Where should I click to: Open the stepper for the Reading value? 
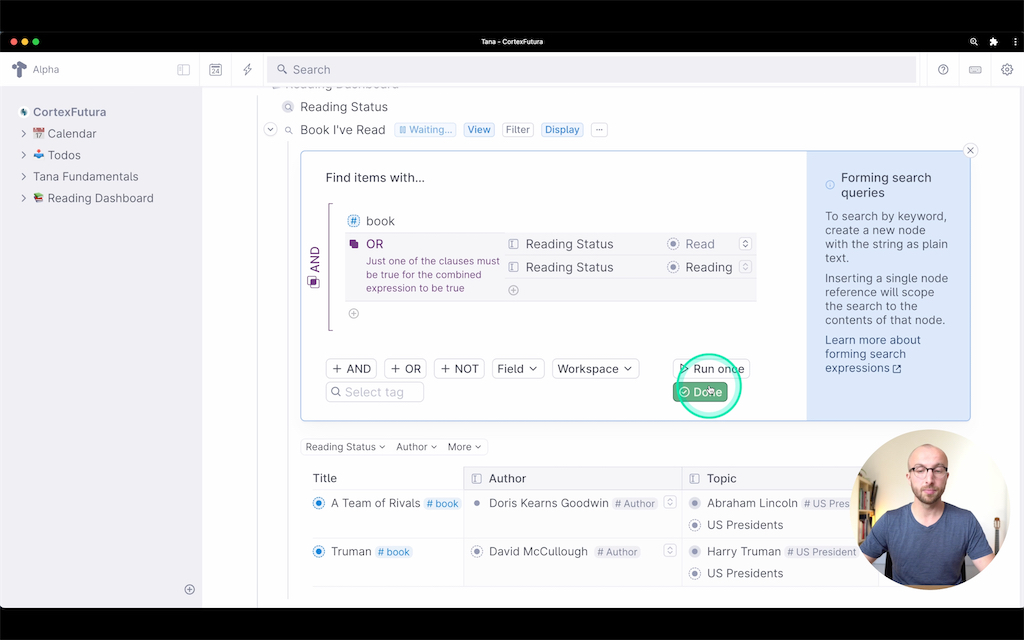coord(745,267)
